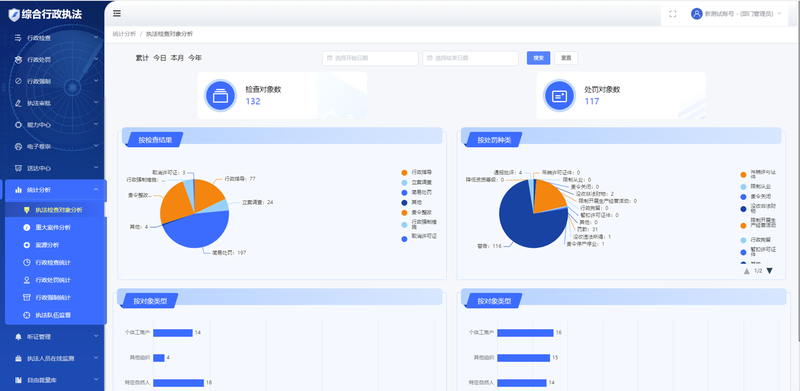Viewport: 800px width, 391px height.
Task: Select the 本月 time range tab
Action: 177,58
